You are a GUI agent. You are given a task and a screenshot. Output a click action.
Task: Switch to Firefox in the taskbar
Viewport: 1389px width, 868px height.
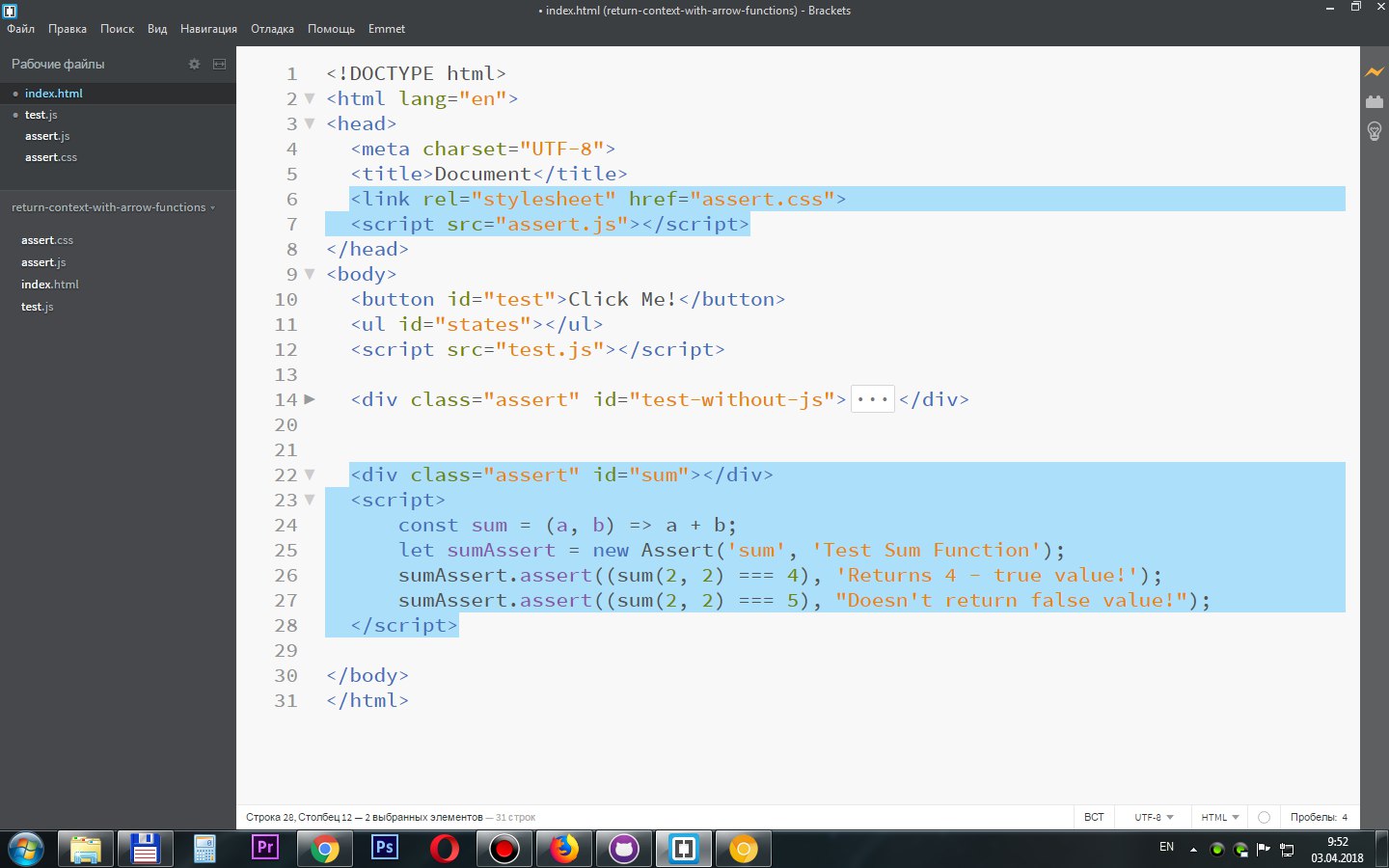(564, 849)
